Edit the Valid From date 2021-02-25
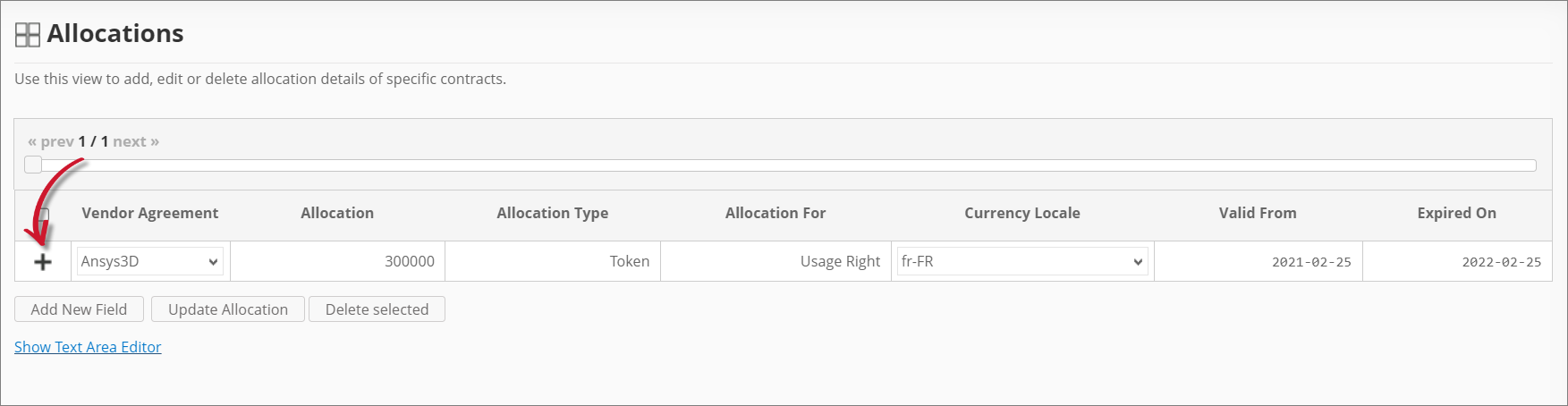The width and height of the screenshot is (1568, 406). [x=1258, y=262]
